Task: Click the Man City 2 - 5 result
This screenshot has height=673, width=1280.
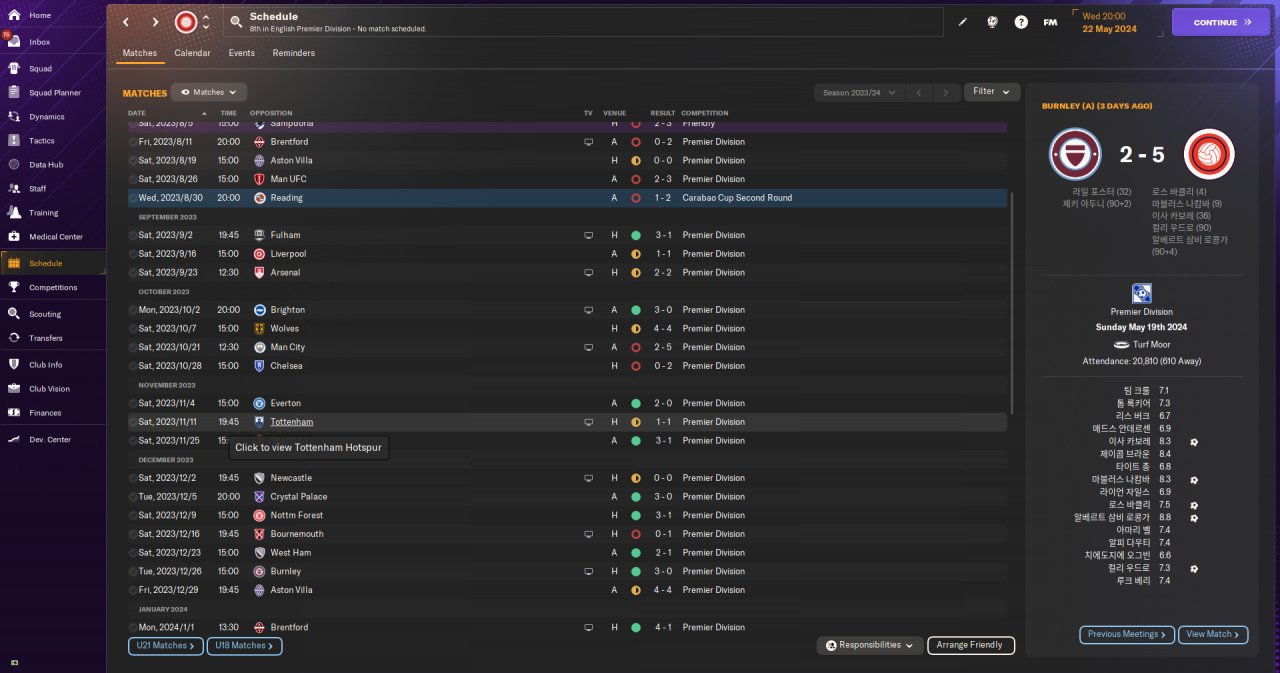Action: (x=663, y=347)
